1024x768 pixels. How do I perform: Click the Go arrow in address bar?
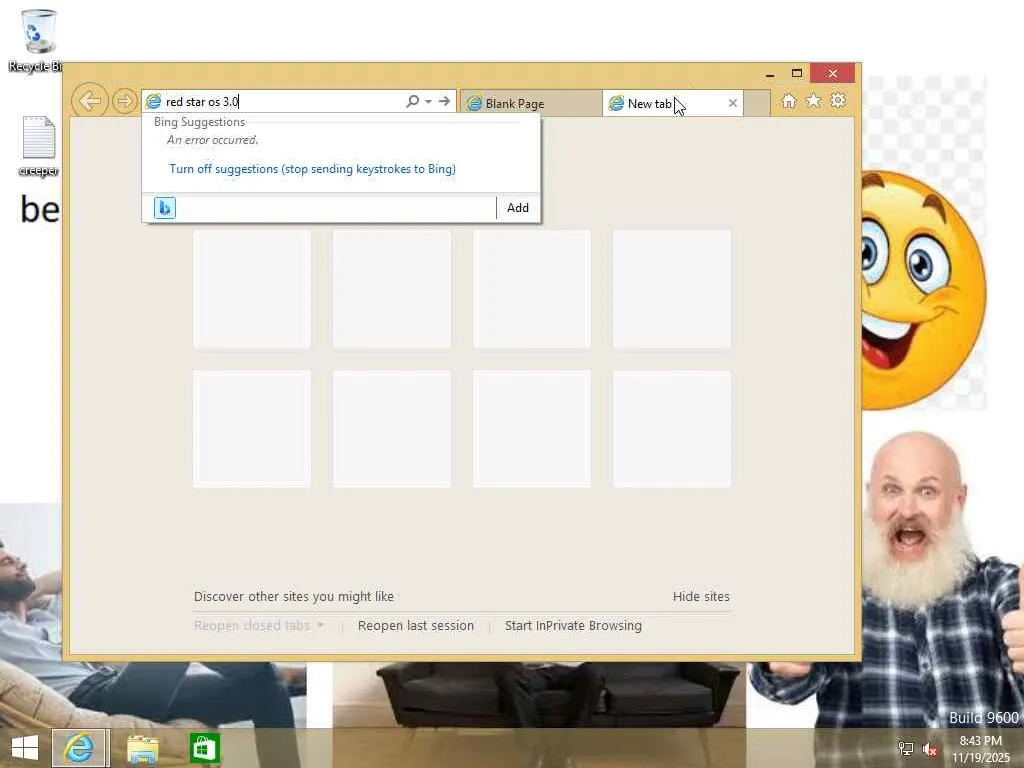445,101
